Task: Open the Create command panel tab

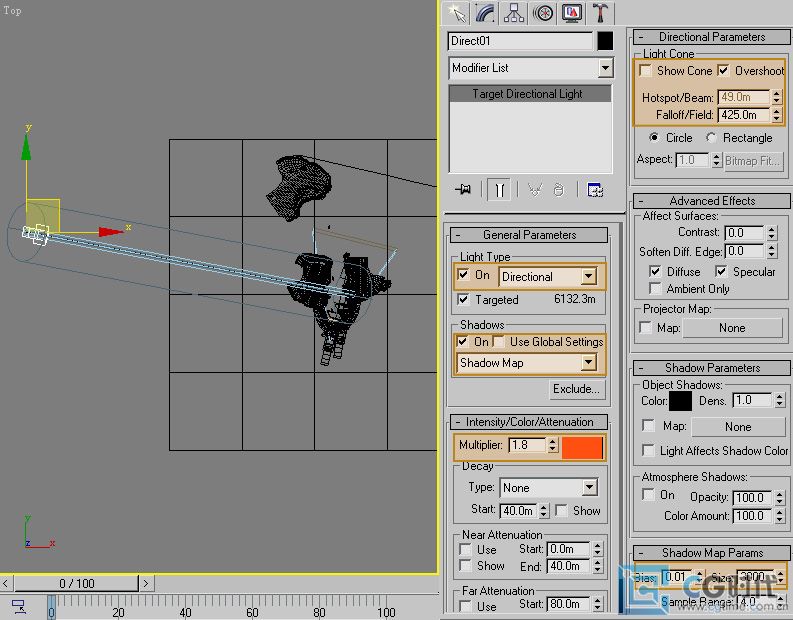Action: coord(456,13)
